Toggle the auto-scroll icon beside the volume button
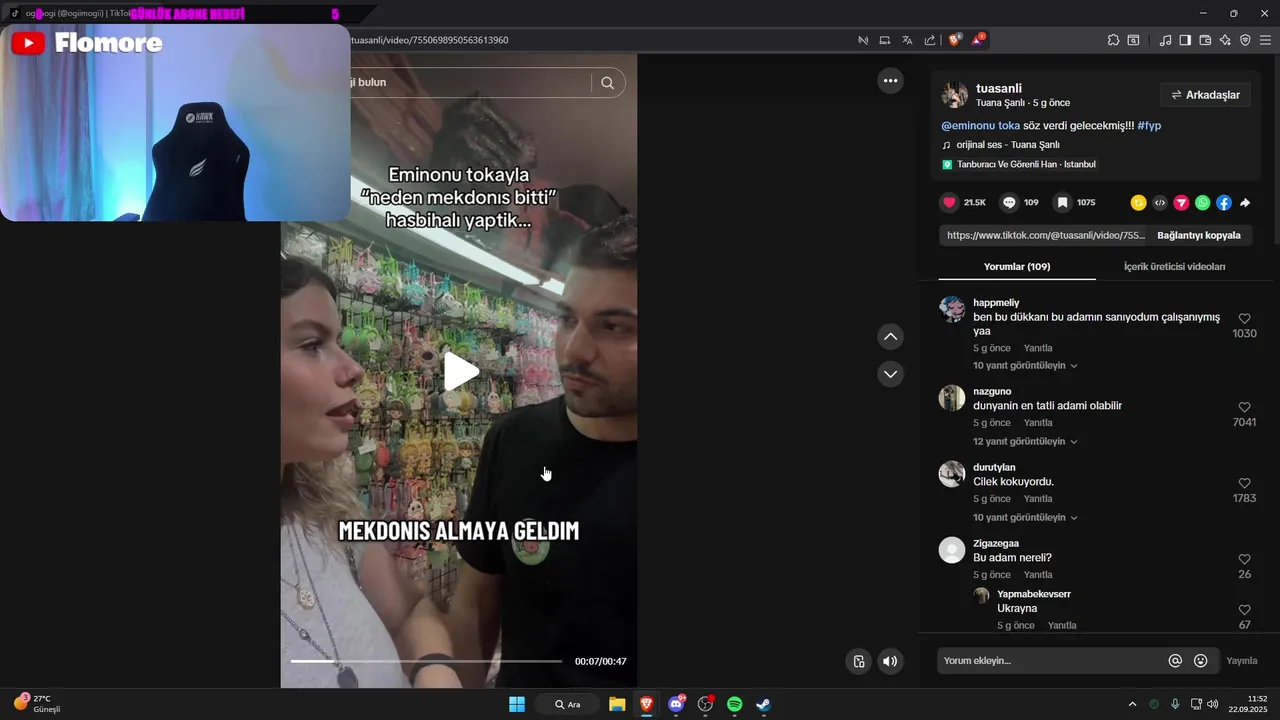 [859, 661]
